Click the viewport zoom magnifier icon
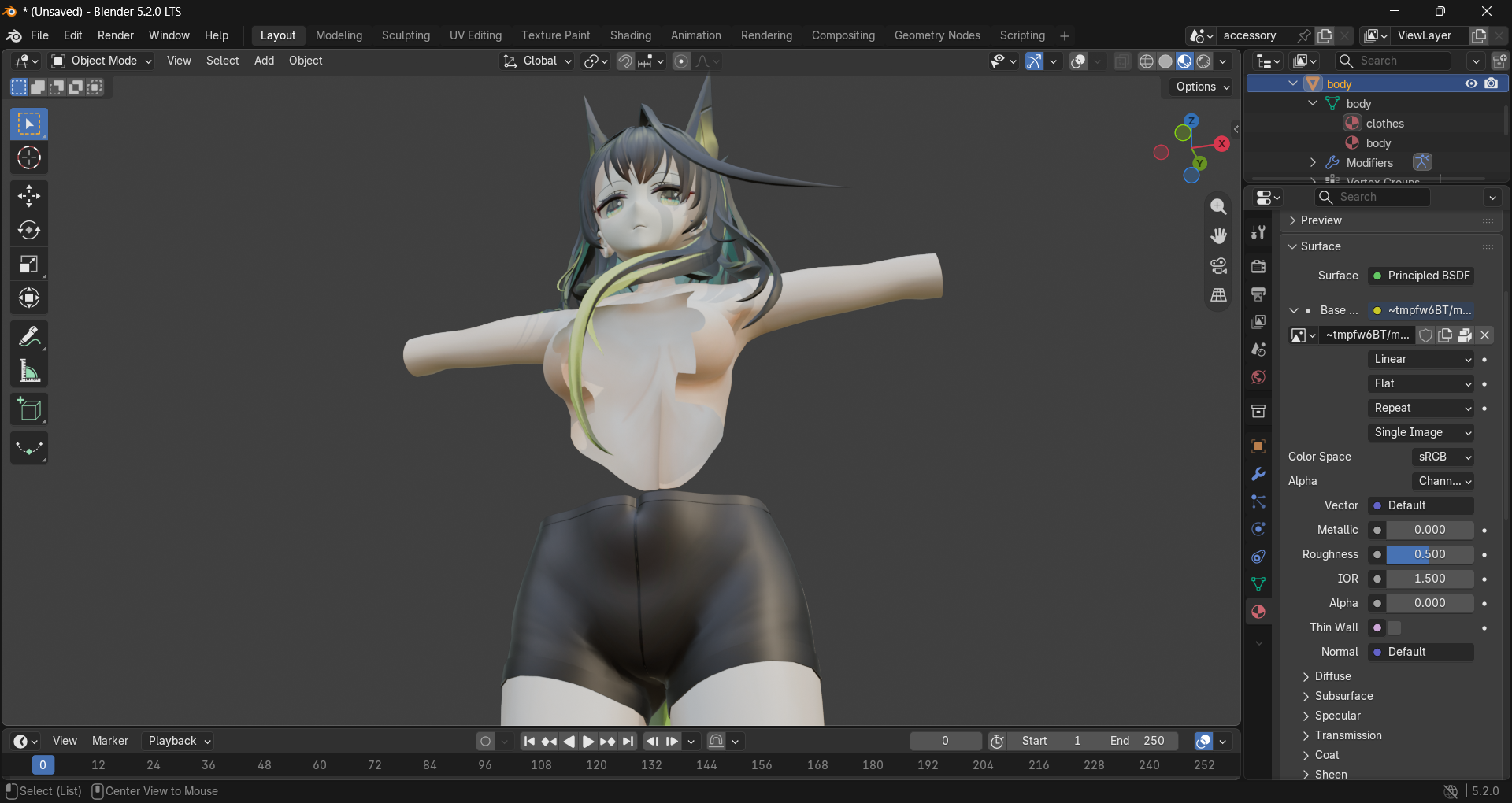The image size is (1512, 803). click(x=1218, y=206)
